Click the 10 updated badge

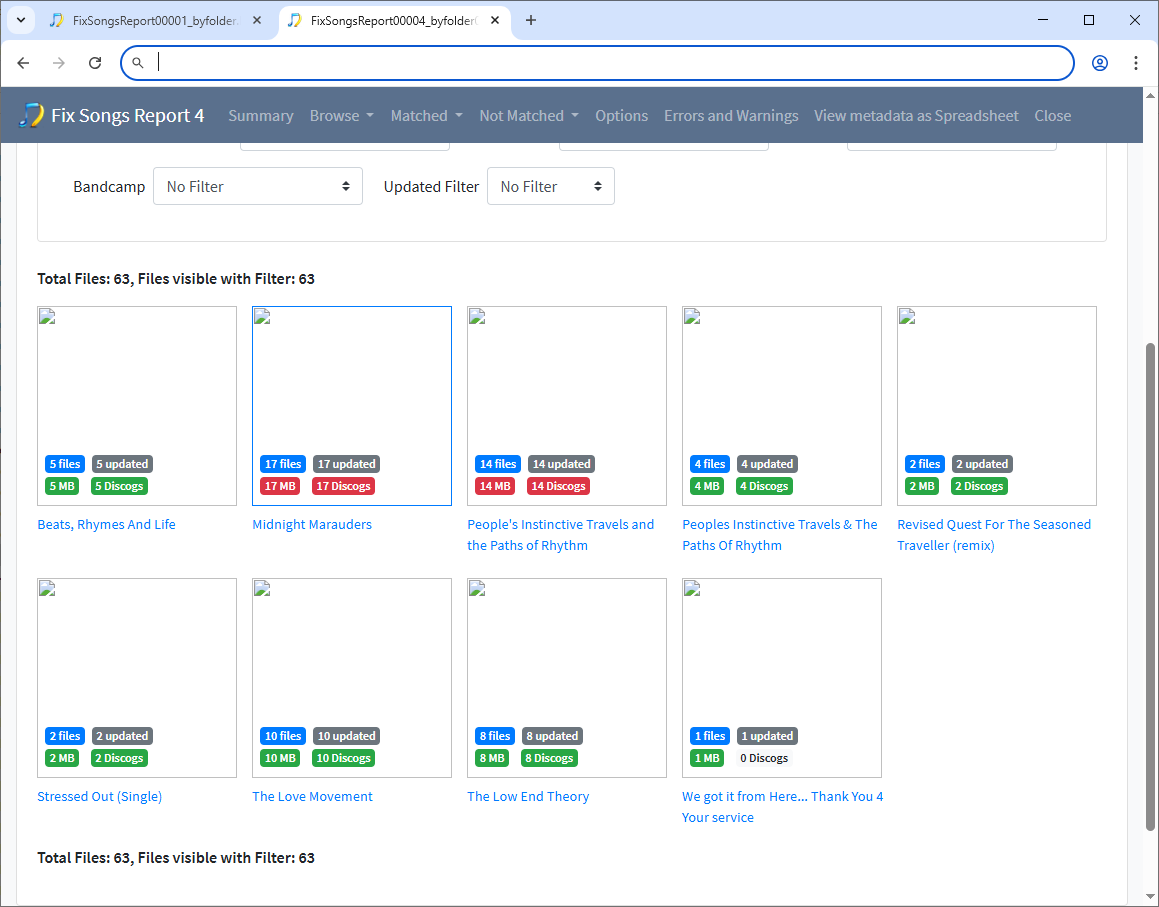click(x=347, y=736)
